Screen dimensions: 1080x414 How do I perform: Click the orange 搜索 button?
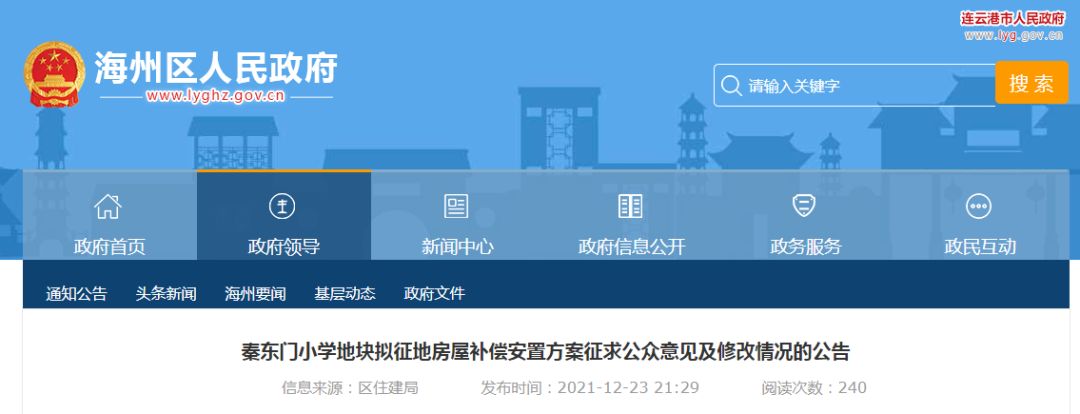(1032, 83)
